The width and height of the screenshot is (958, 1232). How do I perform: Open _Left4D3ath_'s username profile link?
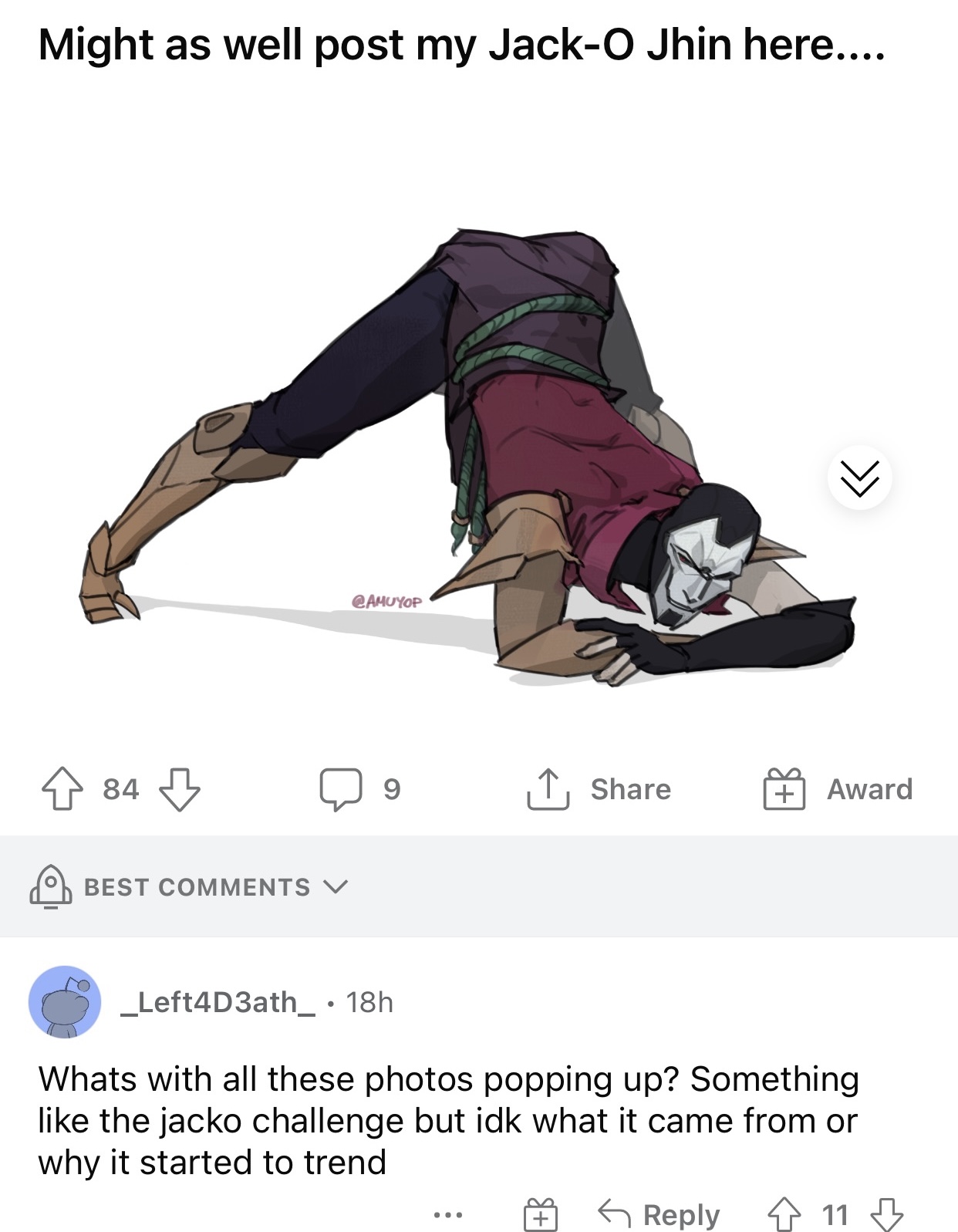click(218, 1002)
